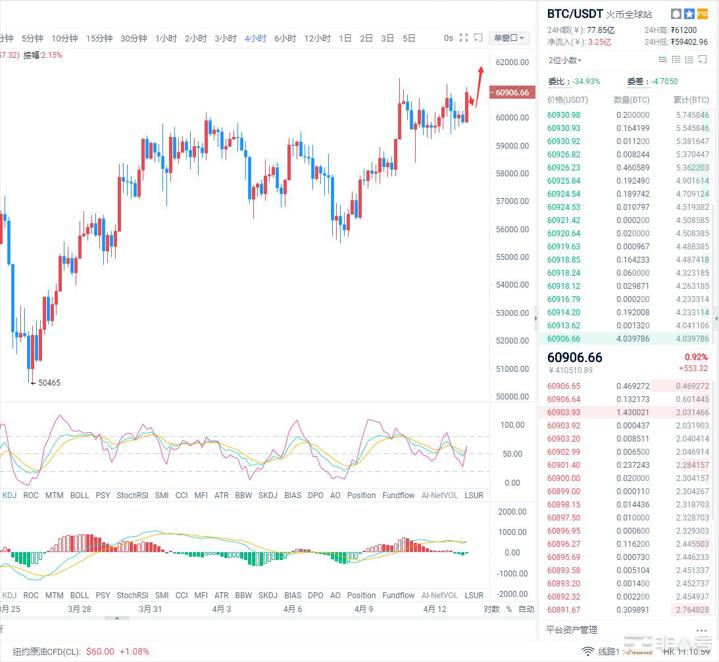
Task: Click the 0s refresh timer text
Action: click(x=448, y=38)
